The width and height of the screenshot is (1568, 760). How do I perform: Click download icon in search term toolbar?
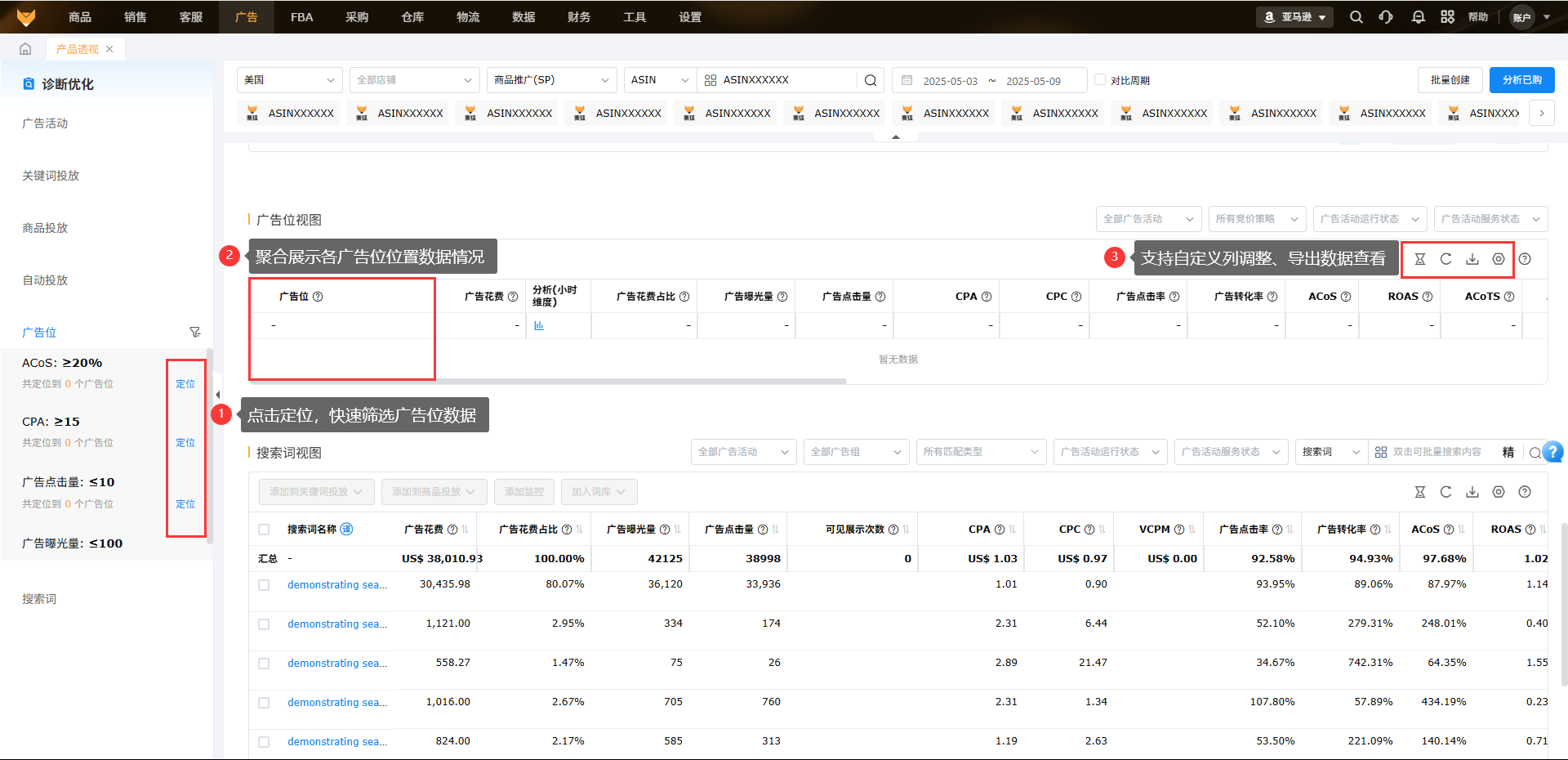1472,492
